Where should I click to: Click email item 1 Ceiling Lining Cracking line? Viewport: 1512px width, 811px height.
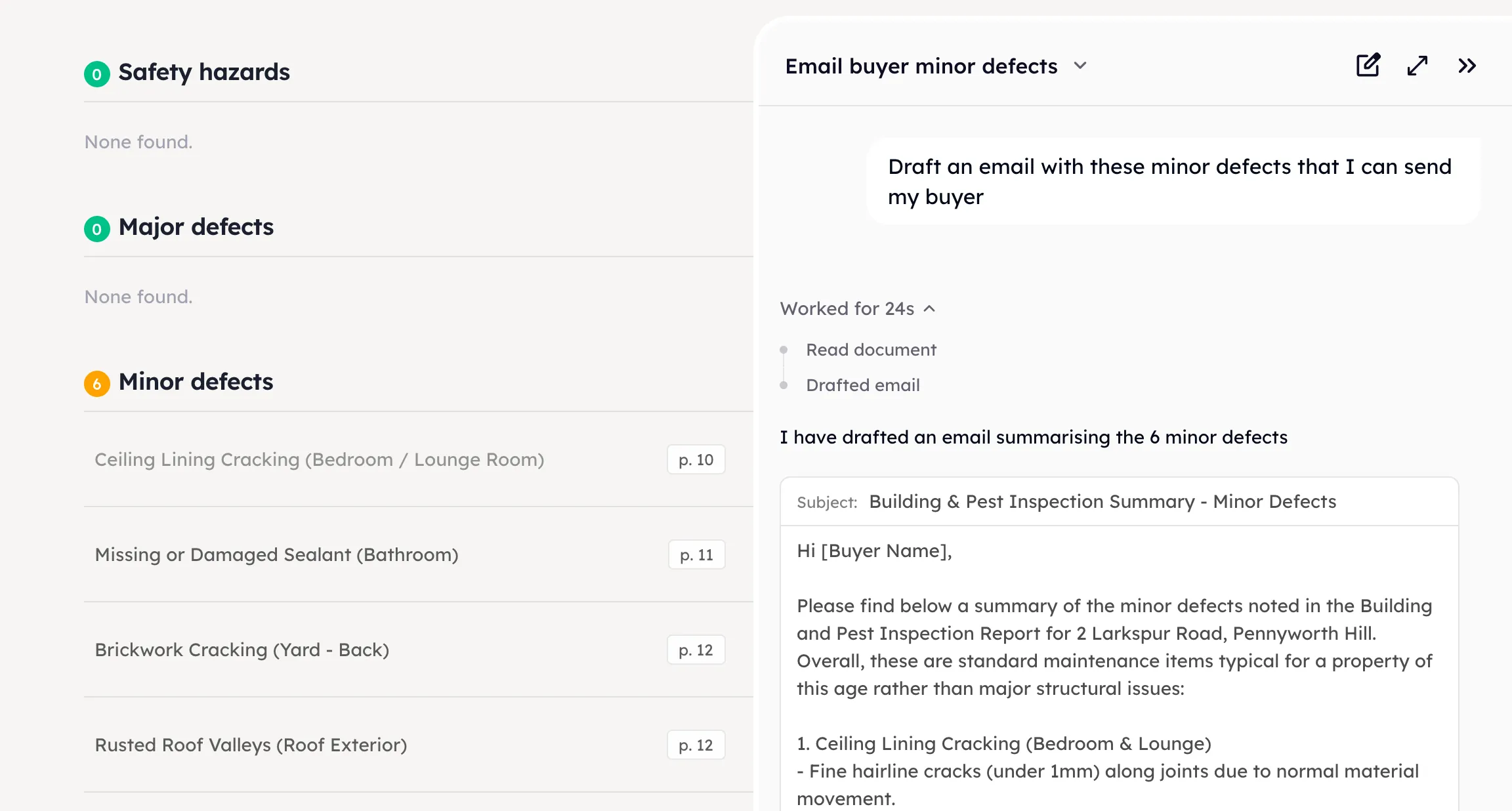pyautogui.click(x=1003, y=743)
